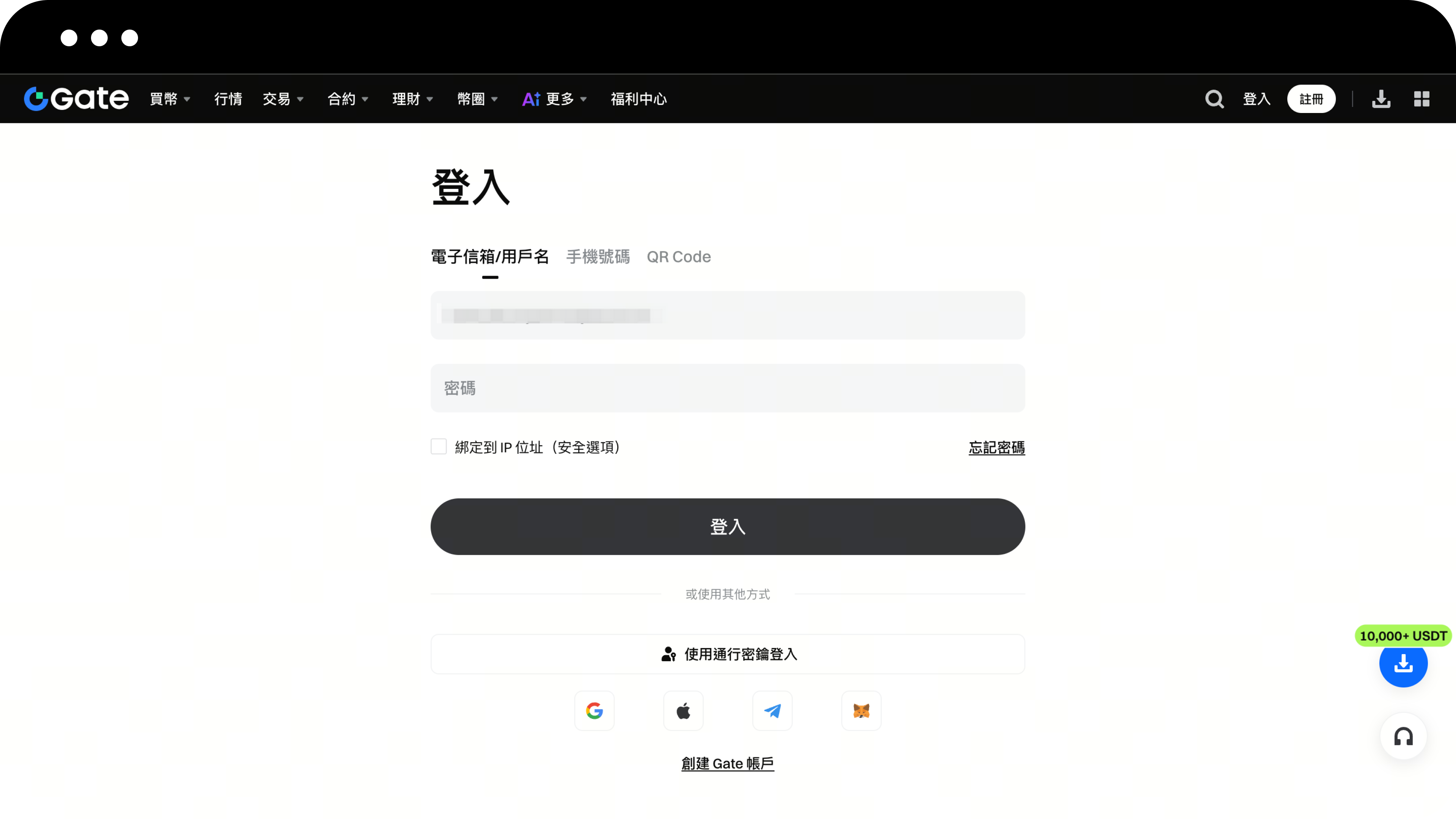The height and width of the screenshot is (819, 1456).
Task: Sign in with Telegram
Action: click(772, 711)
